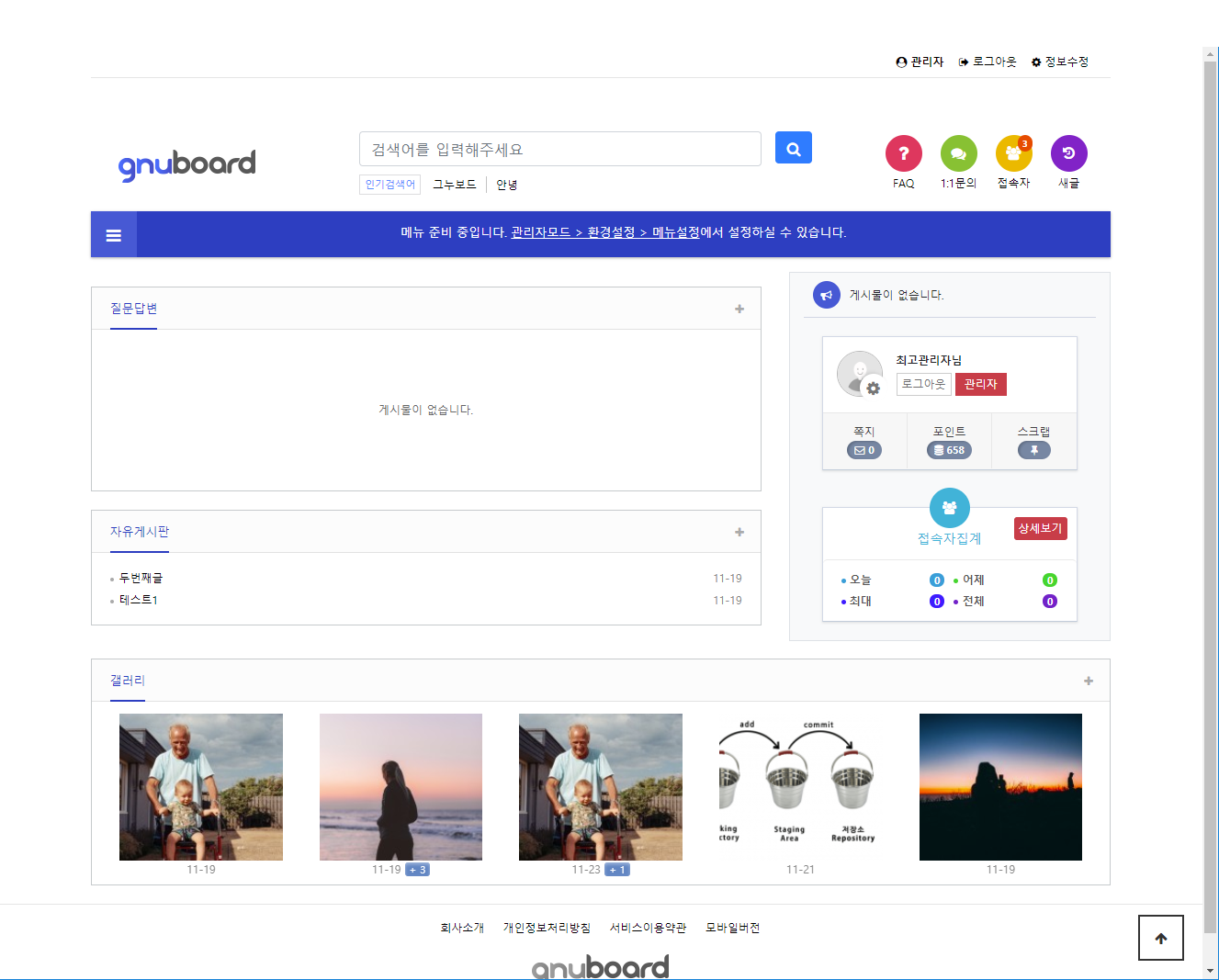Screen dimensions: 1219x980
Task: Click the profile avatar settings gear
Action: (x=873, y=389)
